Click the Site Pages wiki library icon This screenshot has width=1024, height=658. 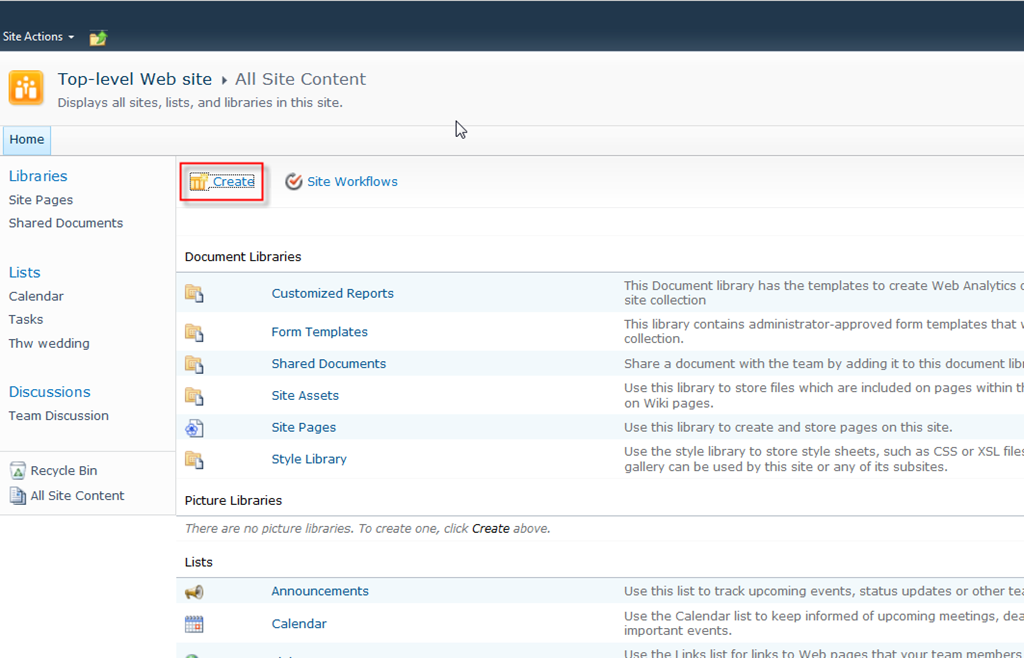(194, 428)
